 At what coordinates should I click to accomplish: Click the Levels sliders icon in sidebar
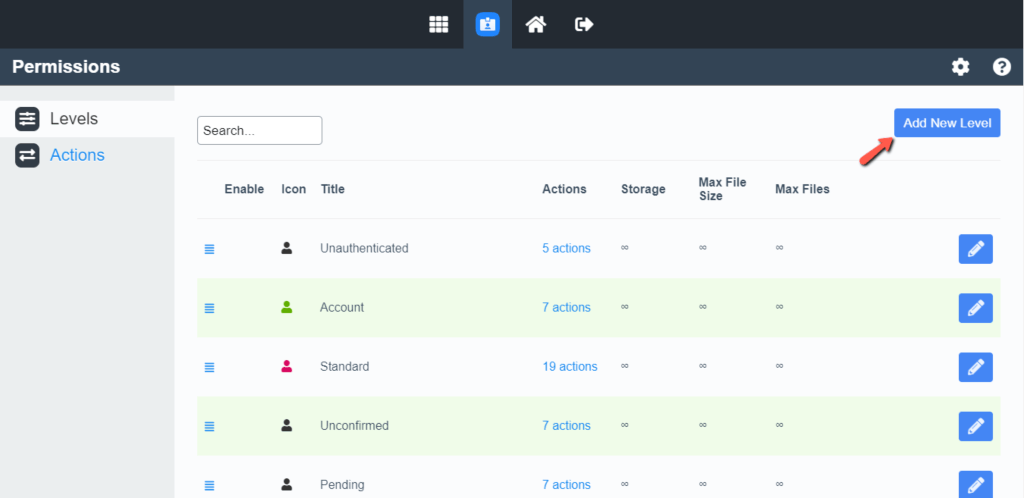tap(27, 119)
